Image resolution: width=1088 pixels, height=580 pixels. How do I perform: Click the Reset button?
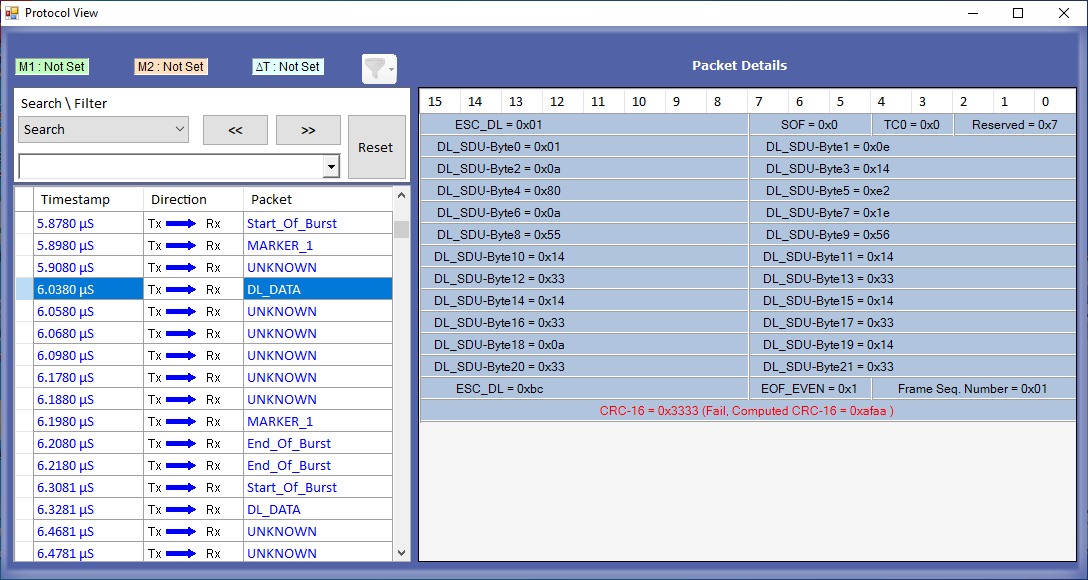pos(376,147)
